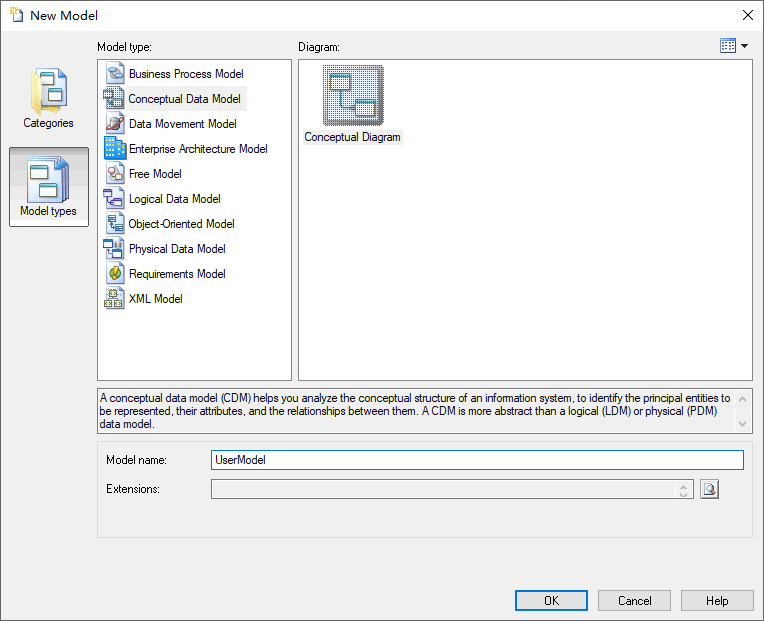Click the XML Model icon
The width and height of the screenshot is (764, 621).
click(x=114, y=299)
